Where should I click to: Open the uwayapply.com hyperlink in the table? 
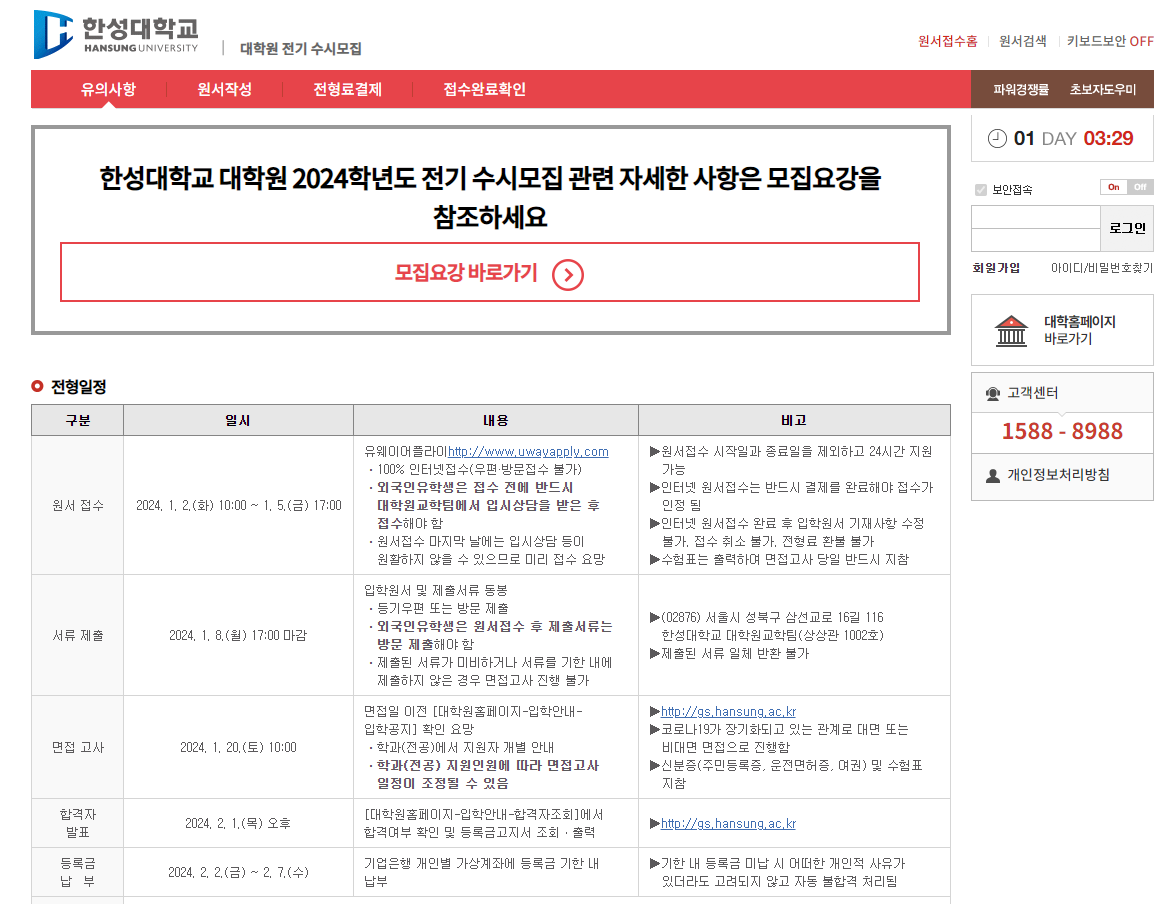(528, 451)
